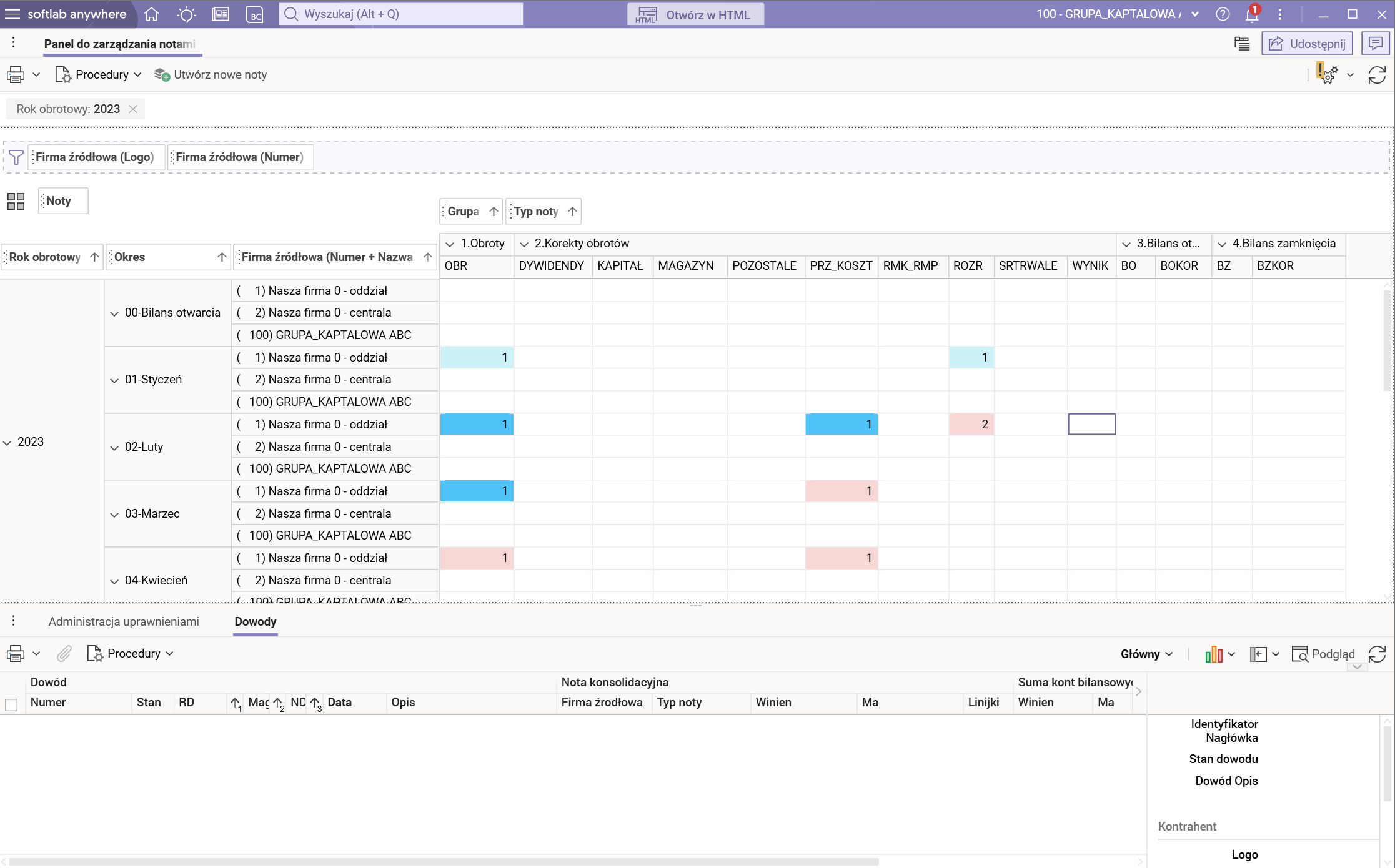The image size is (1395, 868).
Task: Click Utwórz nowe noty button
Action: pyautogui.click(x=211, y=75)
